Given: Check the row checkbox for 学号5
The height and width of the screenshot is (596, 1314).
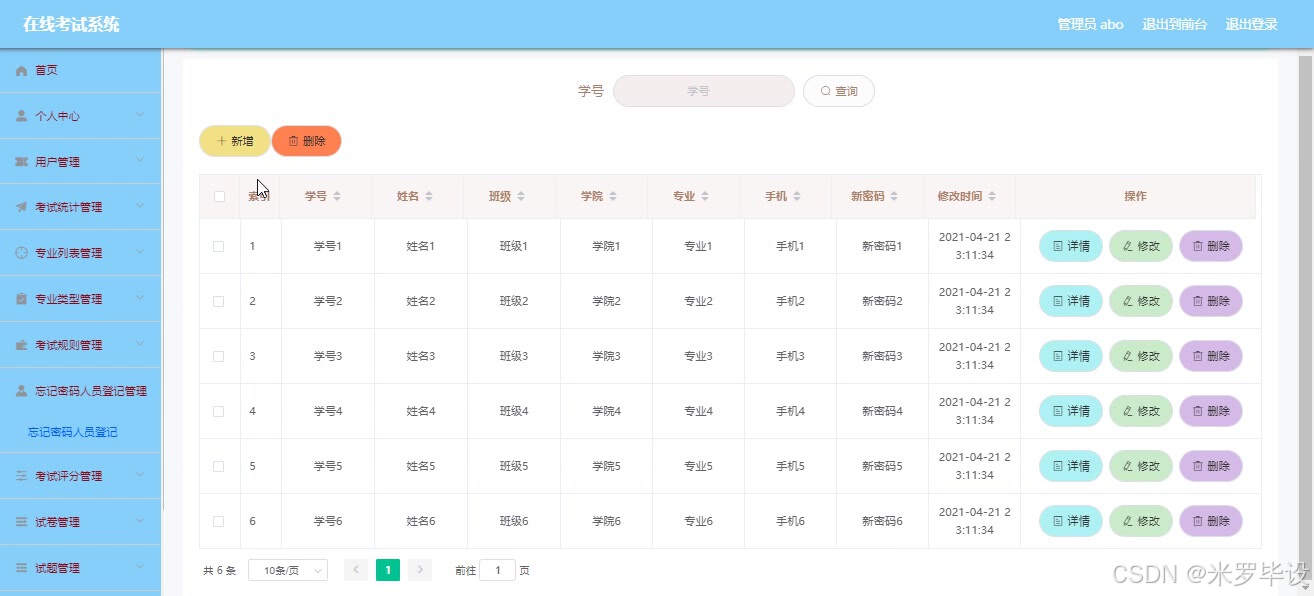Looking at the screenshot, I should [219, 466].
